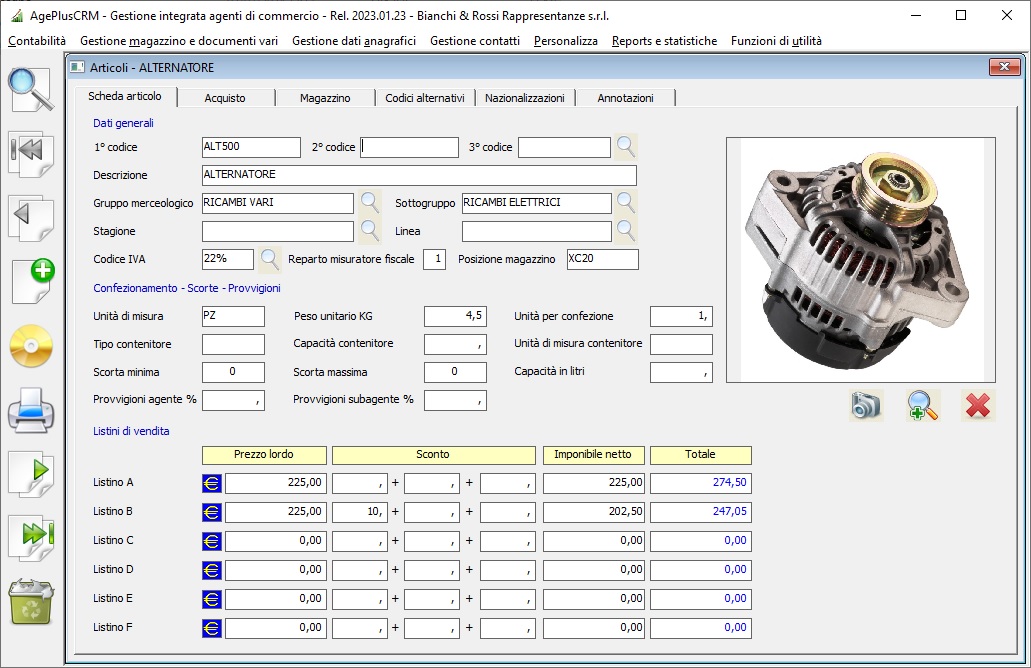This screenshot has height=668, width=1031.
Task: Open the Reports e statistiche menu
Action: (664, 41)
